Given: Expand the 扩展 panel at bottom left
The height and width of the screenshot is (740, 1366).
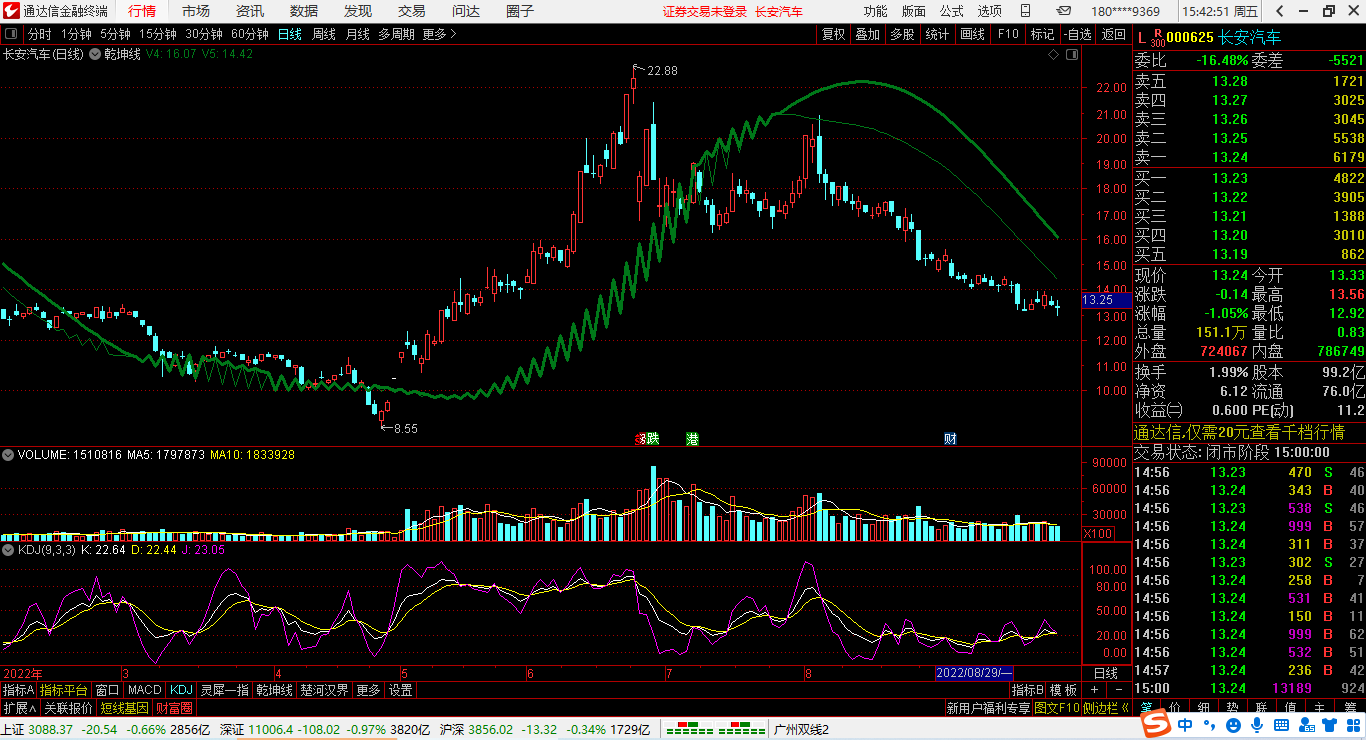Looking at the screenshot, I should click(x=19, y=707).
